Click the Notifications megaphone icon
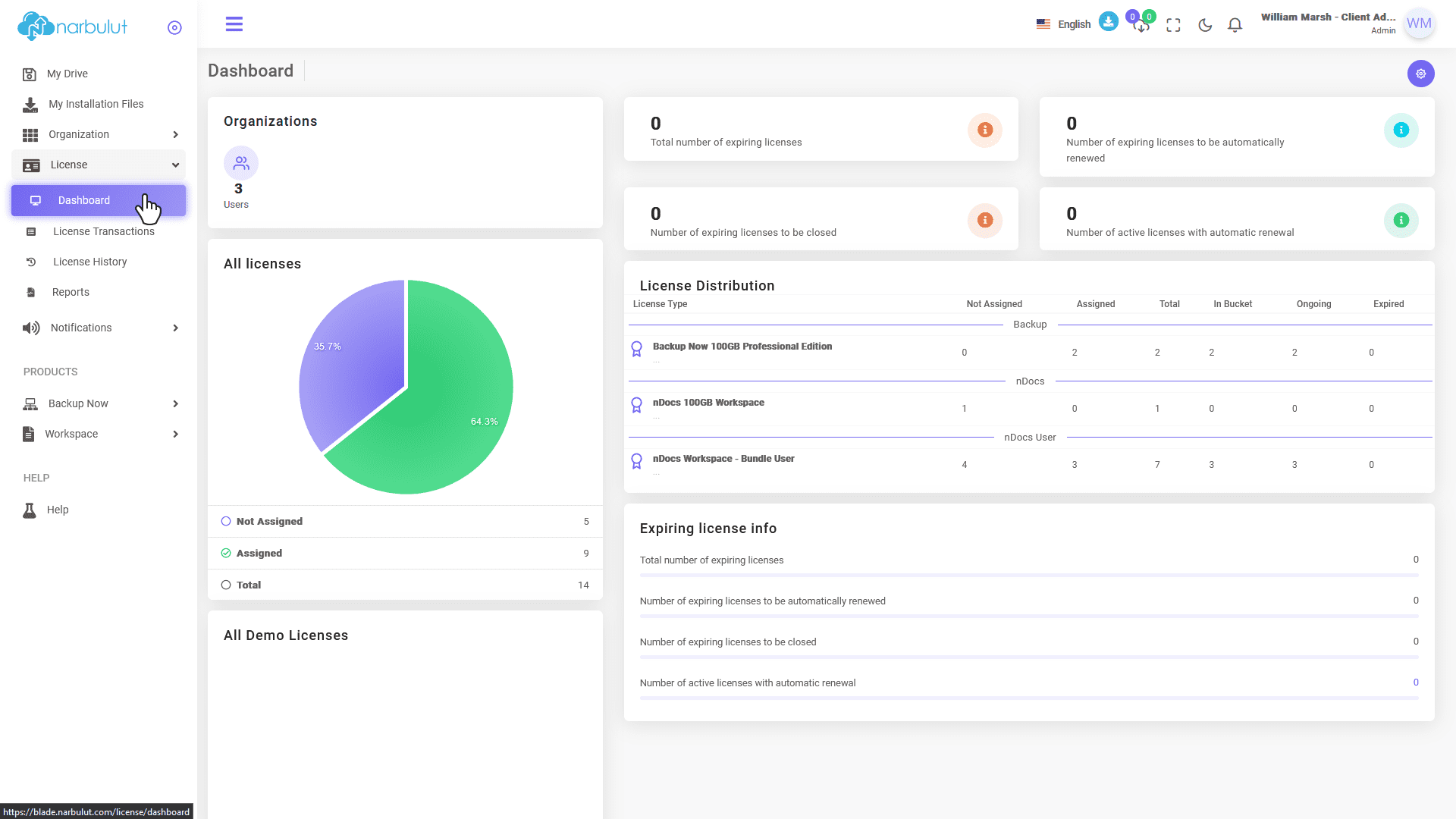Screen dimensions: 1456x819 tap(31, 328)
